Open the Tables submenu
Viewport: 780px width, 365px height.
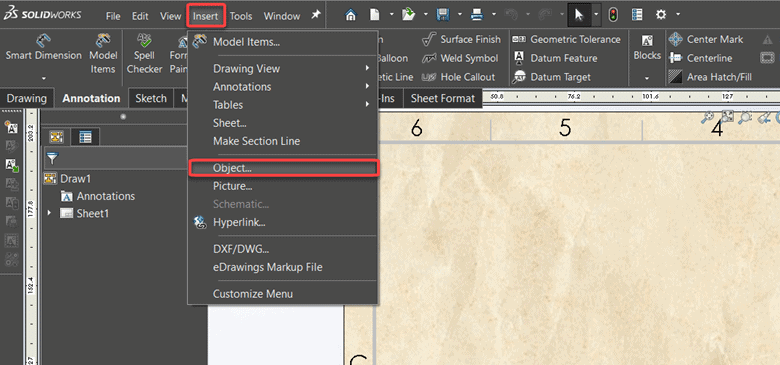point(283,104)
